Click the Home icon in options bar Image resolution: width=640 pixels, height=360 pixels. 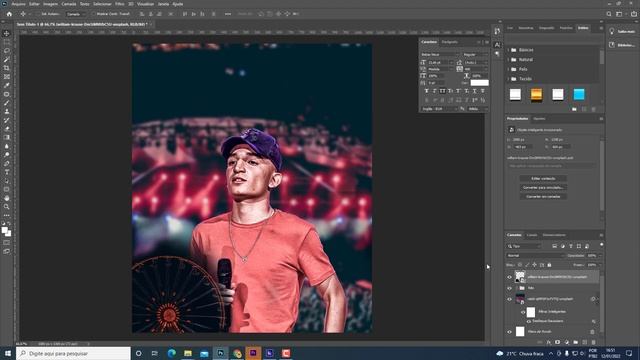point(9,14)
